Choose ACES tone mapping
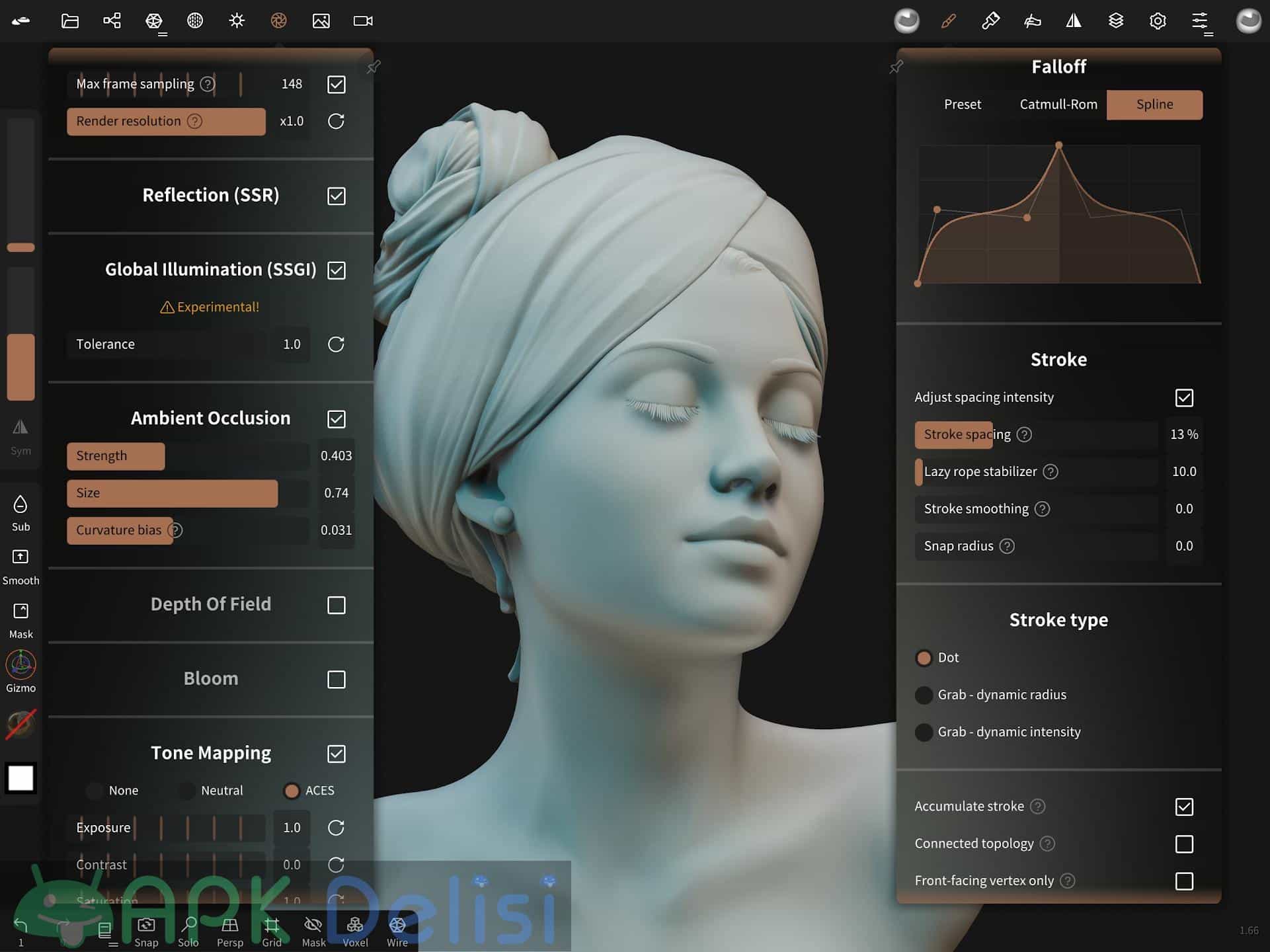Image resolution: width=1270 pixels, height=952 pixels. pos(291,790)
